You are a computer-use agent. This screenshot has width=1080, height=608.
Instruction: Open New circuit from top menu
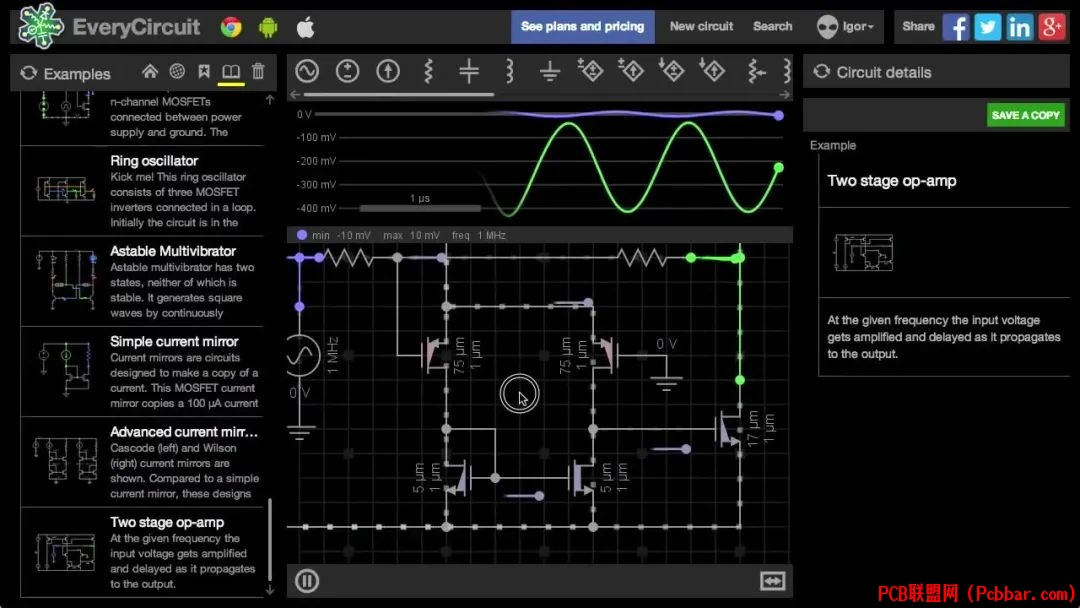coord(701,26)
